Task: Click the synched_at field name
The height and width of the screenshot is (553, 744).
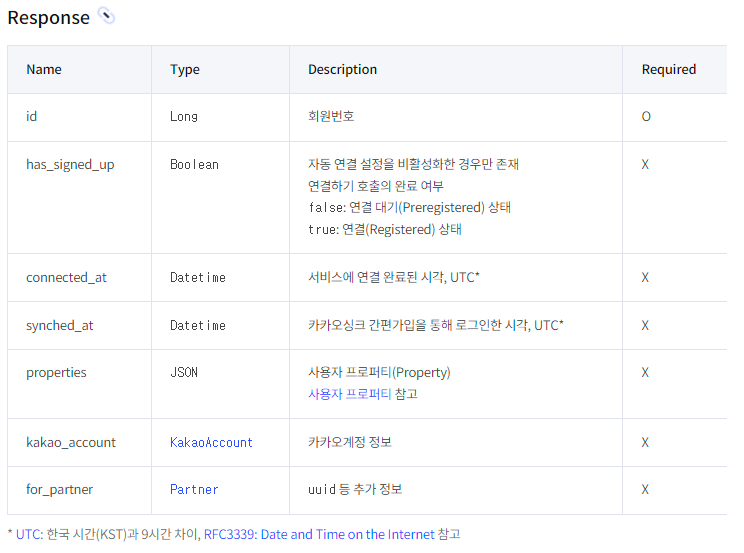Action: 60,325
